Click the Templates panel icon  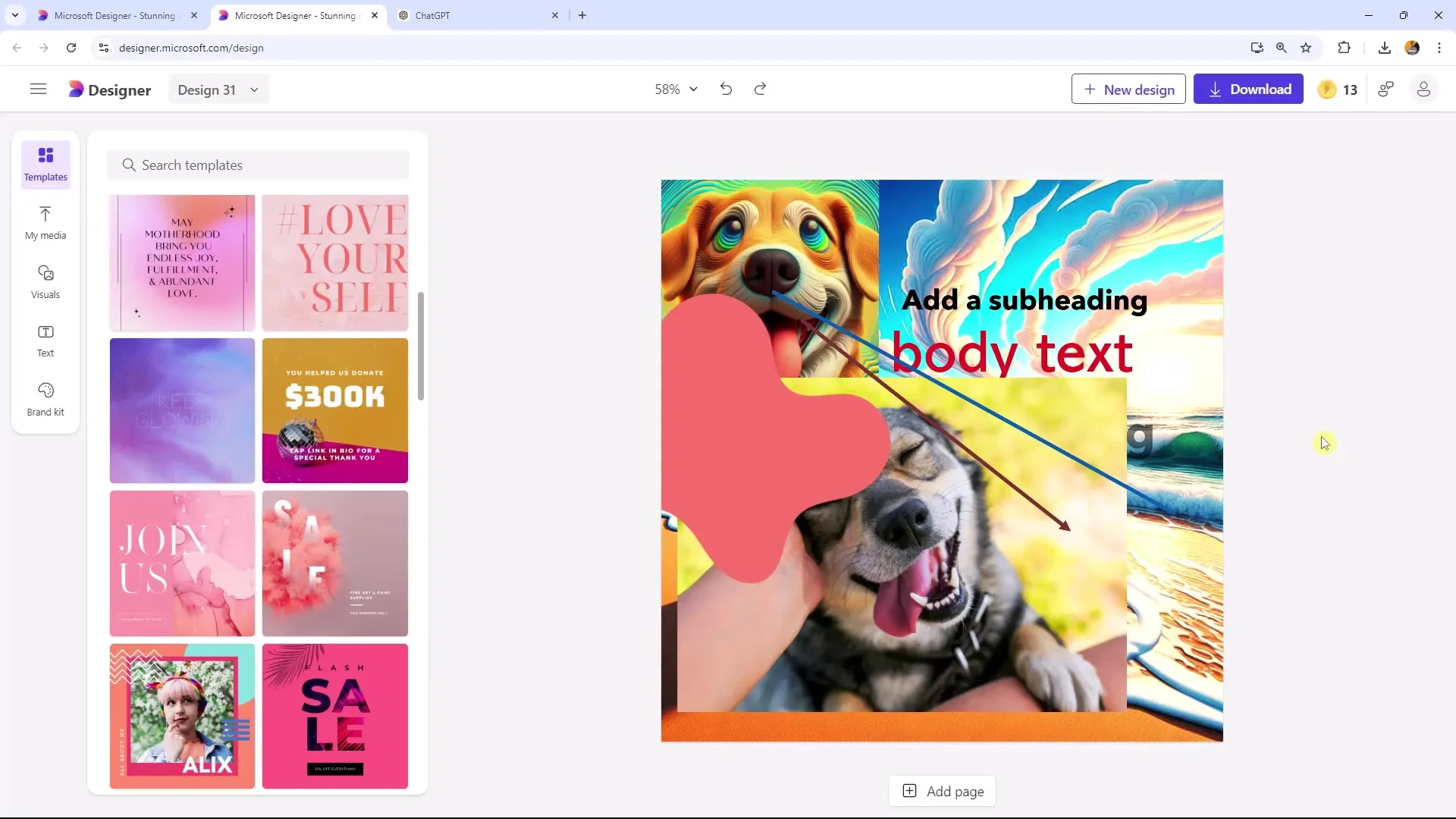(x=45, y=163)
